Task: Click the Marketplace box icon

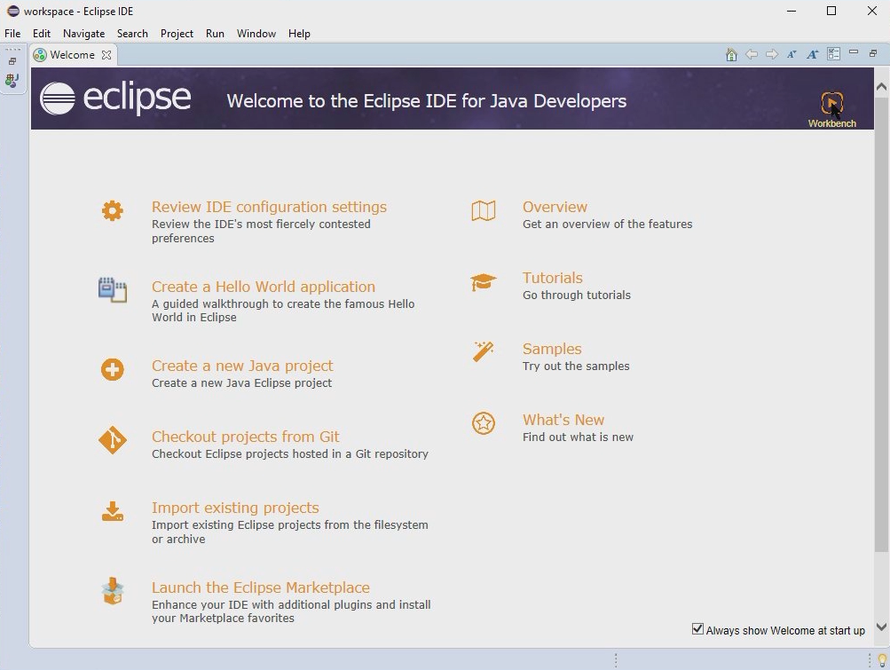Action: (112, 591)
